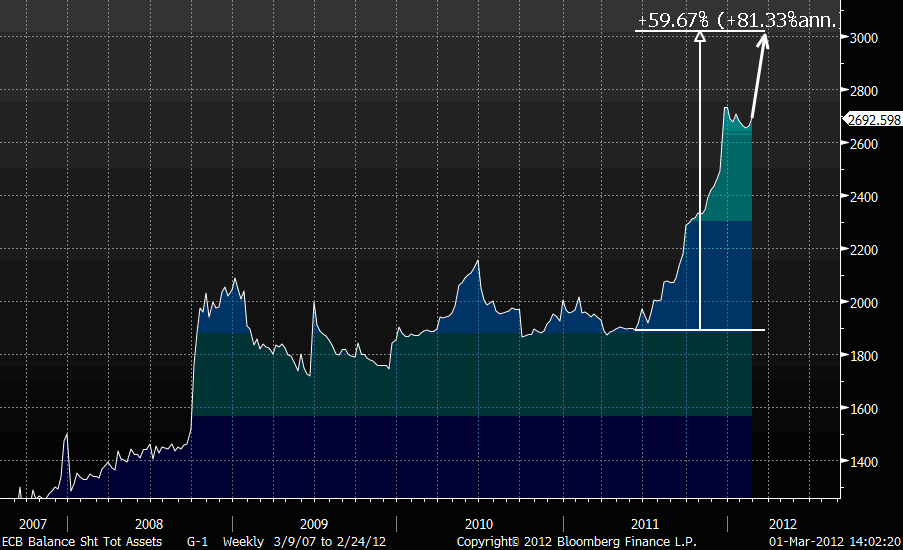Viewport: 903px width, 550px height.
Task: Click the 2692.598 last value label
Action: pos(872,120)
